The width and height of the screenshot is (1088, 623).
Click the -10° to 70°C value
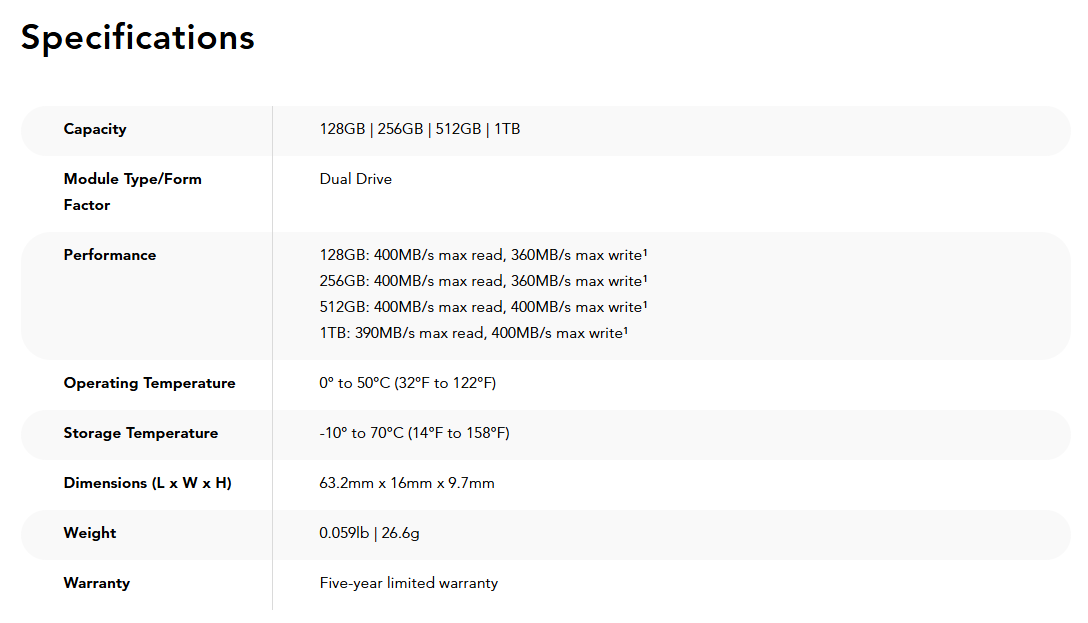(x=414, y=433)
